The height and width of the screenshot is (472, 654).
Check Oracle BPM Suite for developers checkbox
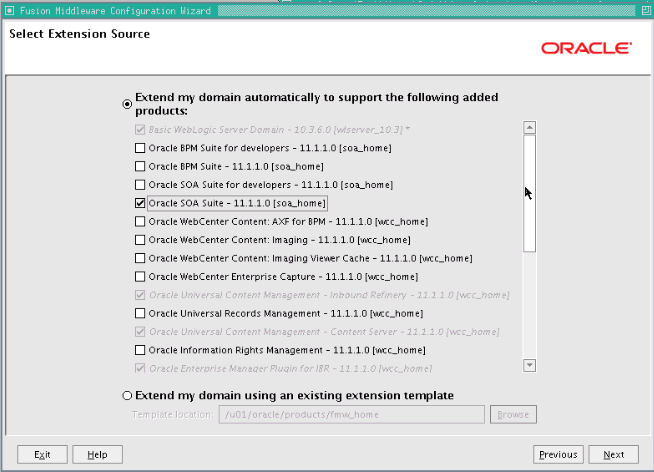[140, 148]
